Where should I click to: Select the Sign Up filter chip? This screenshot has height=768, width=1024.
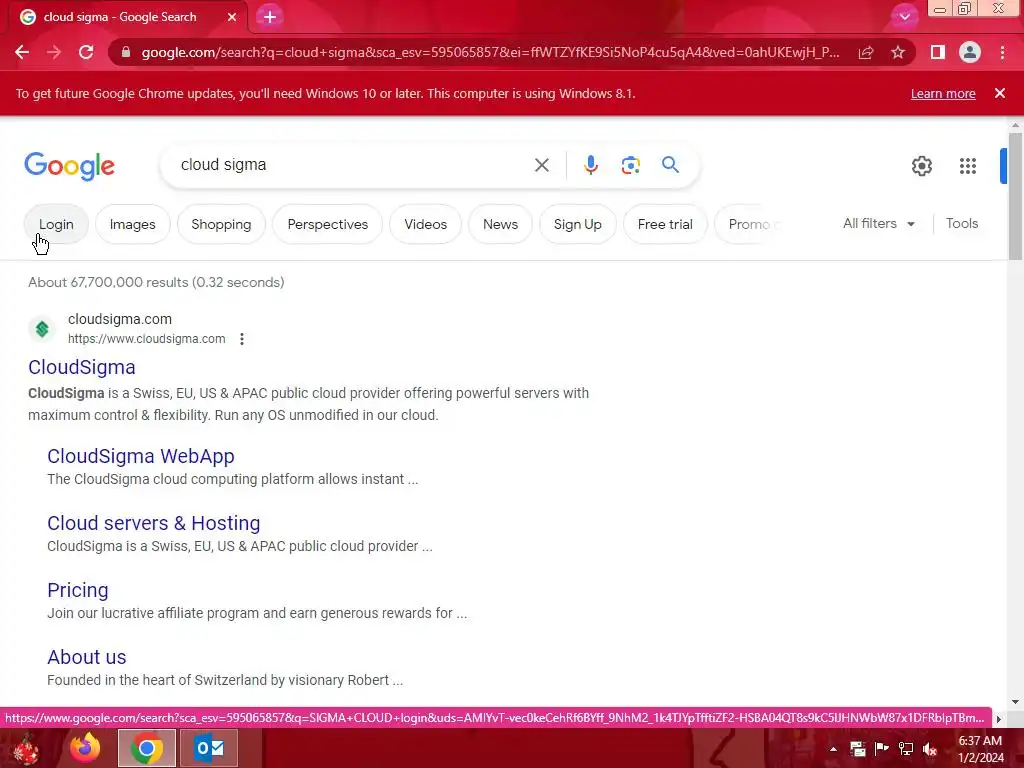click(578, 224)
